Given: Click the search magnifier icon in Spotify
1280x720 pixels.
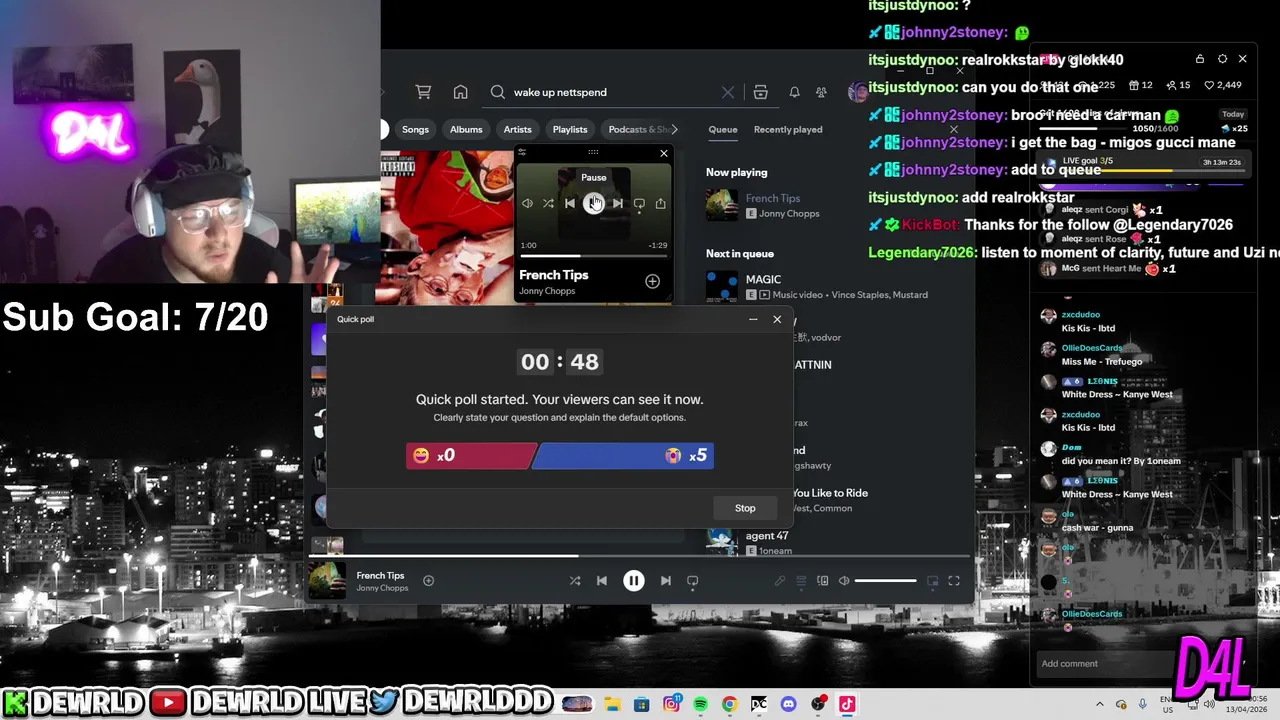Looking at the screenshot, I should click(497, 92).
